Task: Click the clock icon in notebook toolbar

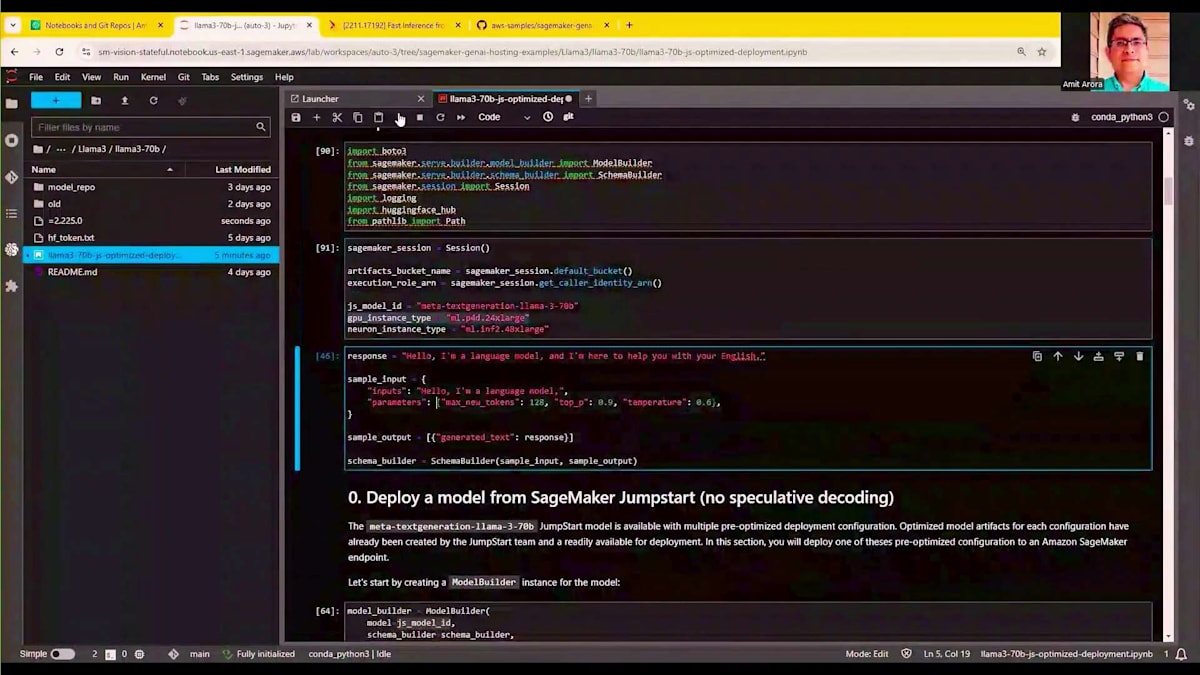Action: (548, 117)
